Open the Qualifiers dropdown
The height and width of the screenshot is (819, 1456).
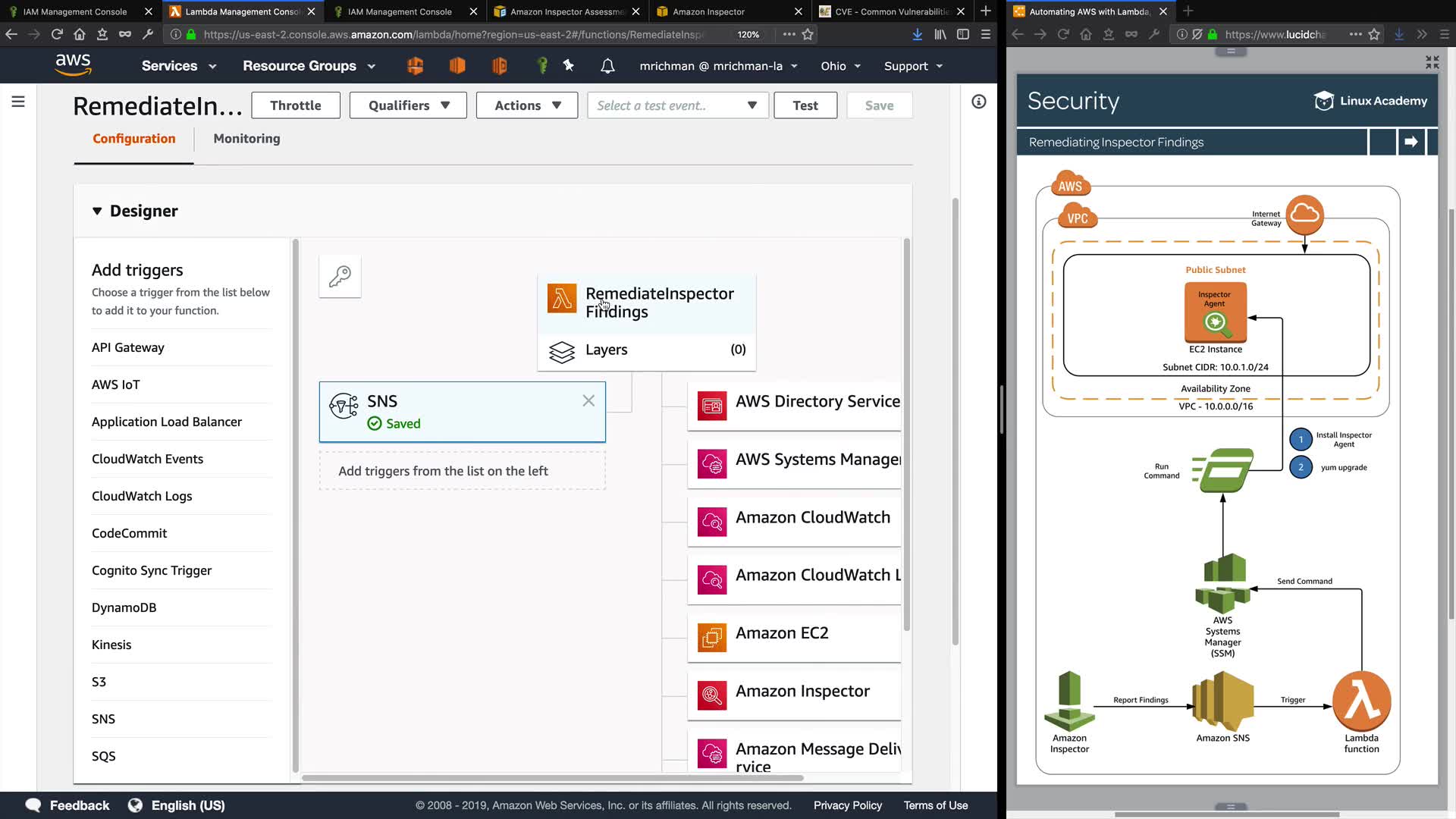[x=409, y=105]
